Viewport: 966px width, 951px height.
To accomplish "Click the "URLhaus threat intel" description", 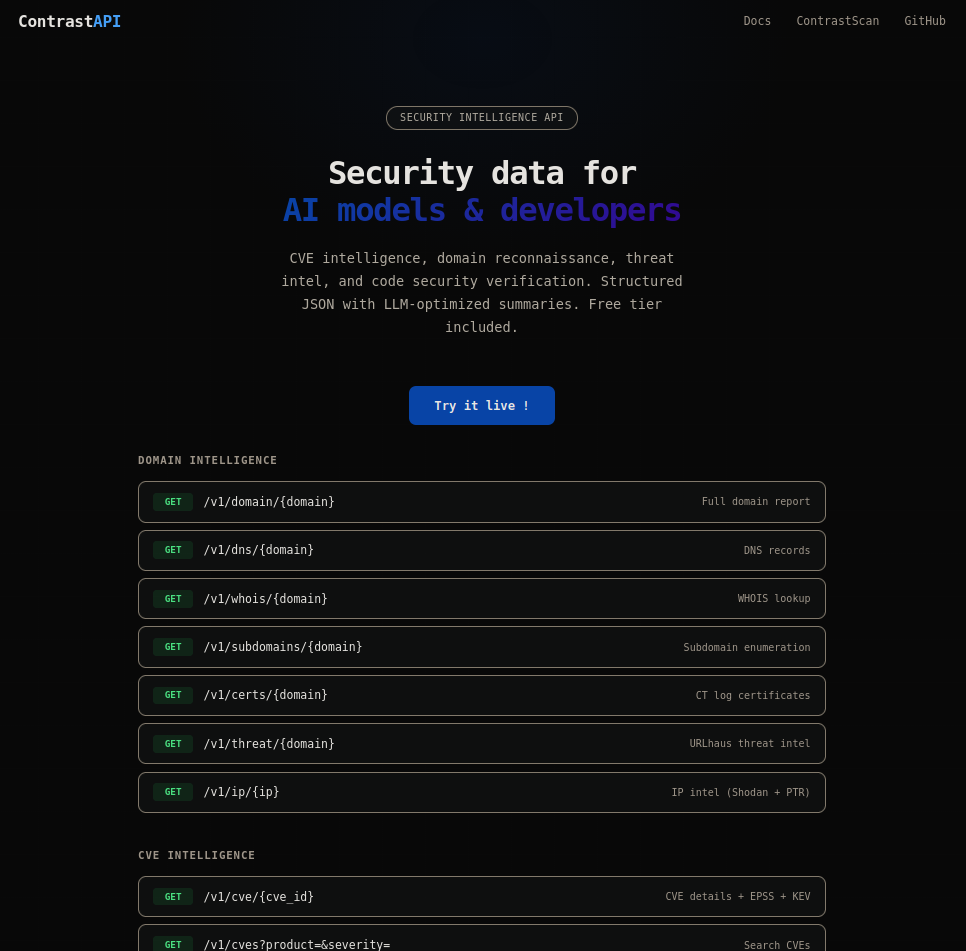I will [x=750, y=743].
